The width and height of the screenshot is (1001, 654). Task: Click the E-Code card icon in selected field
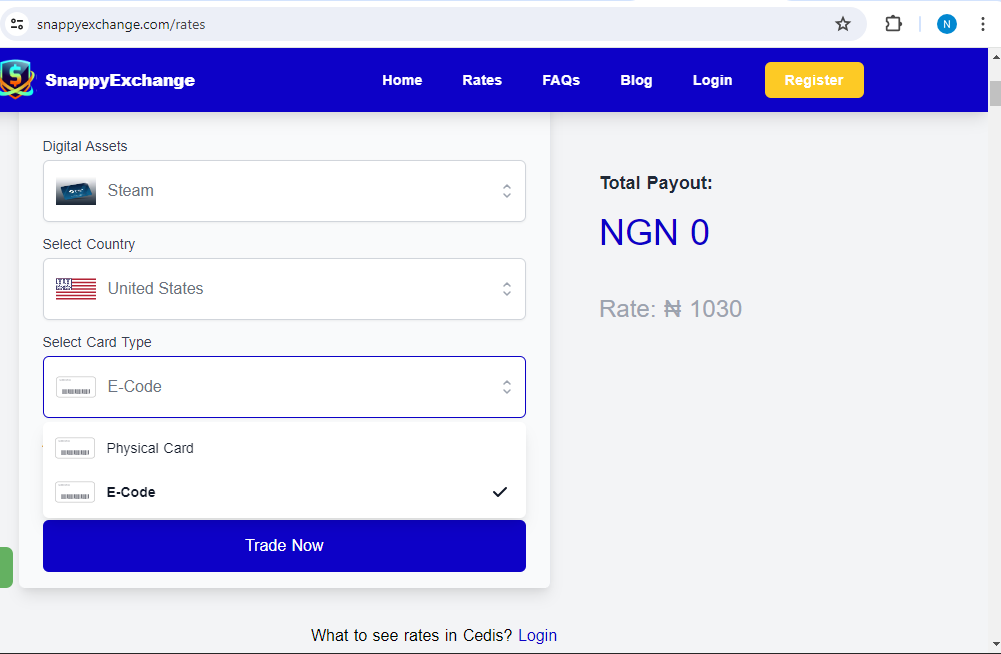point(76,387)
